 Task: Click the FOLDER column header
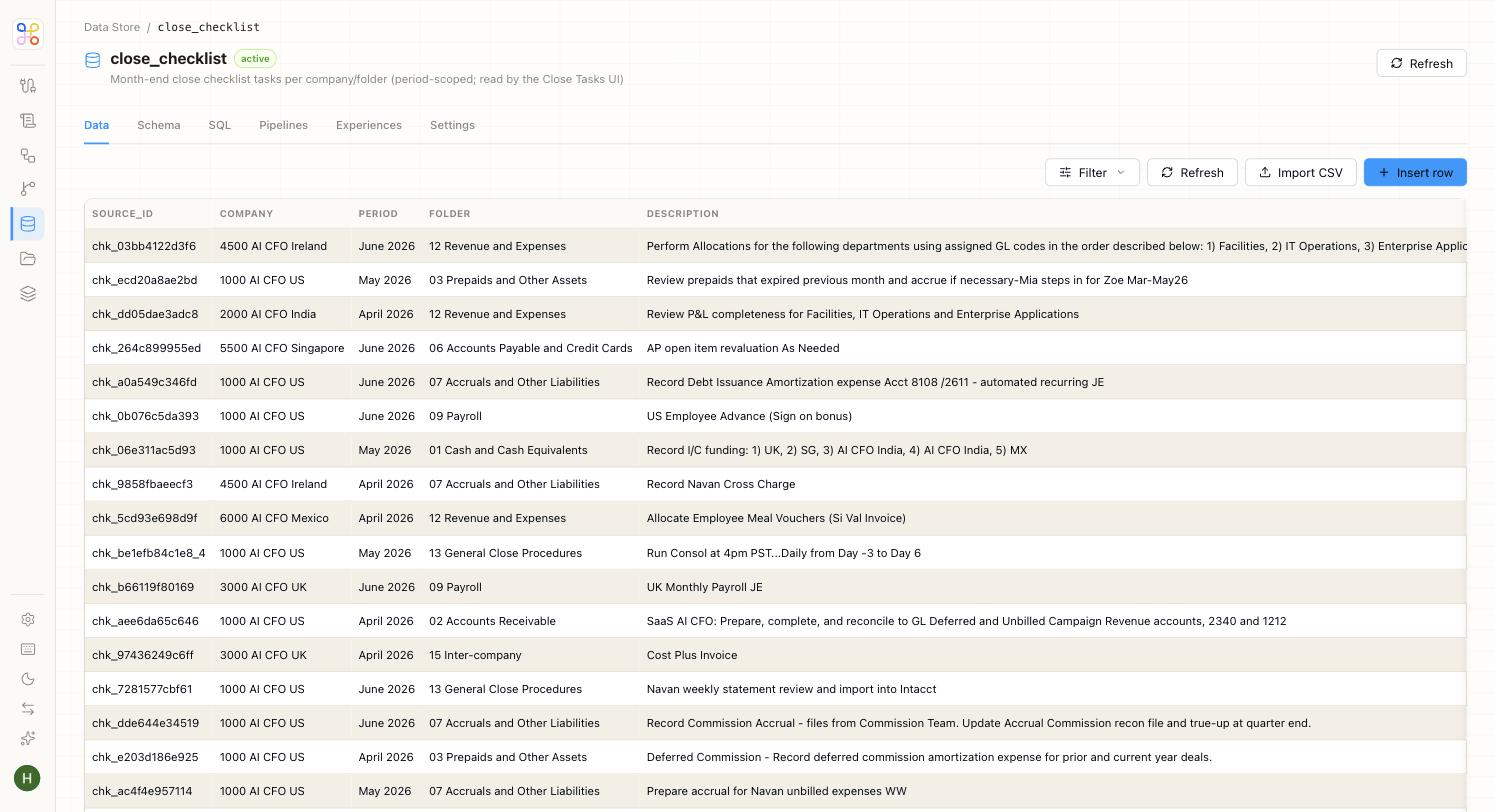coord(450,214)
